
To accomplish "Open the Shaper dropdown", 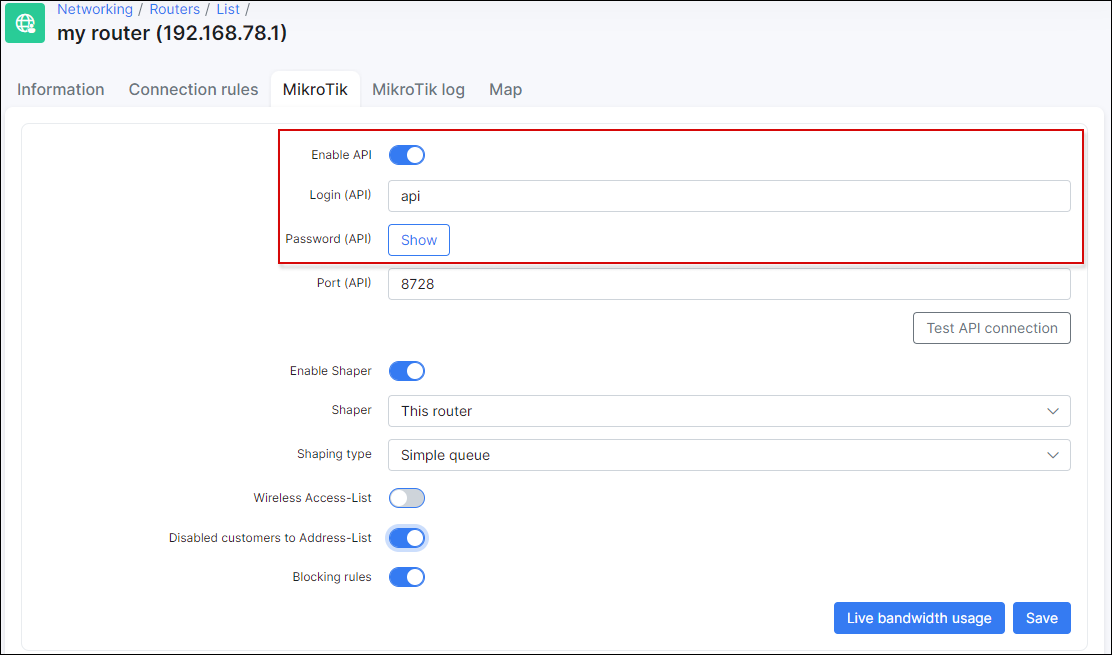I will (x=728, y=411).
